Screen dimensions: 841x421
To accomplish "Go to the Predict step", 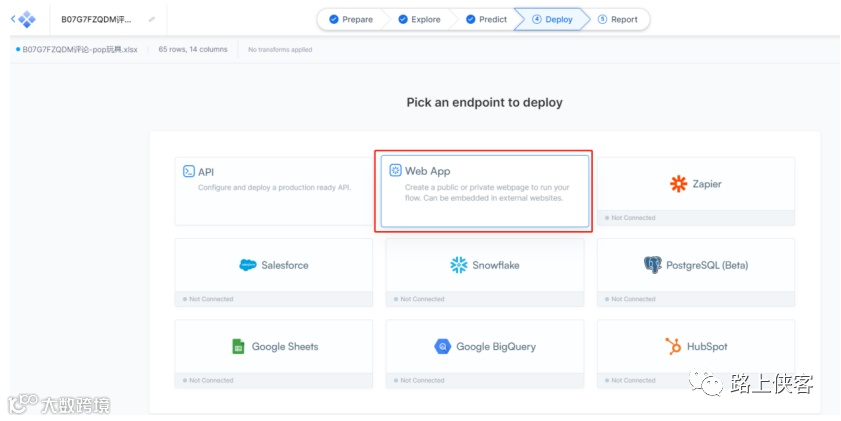I will [486, 19].
